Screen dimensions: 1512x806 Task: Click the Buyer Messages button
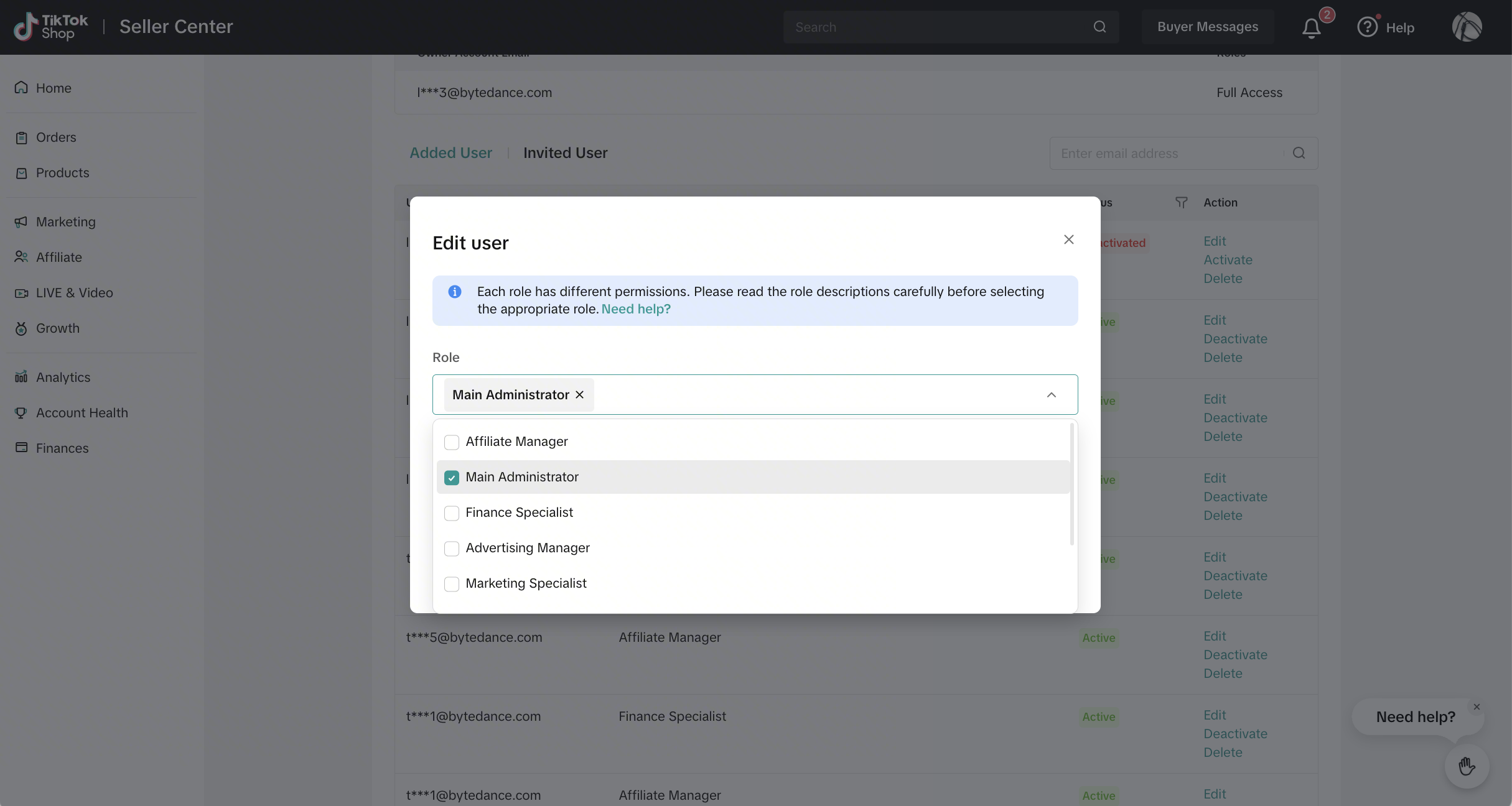(1207, 27)
